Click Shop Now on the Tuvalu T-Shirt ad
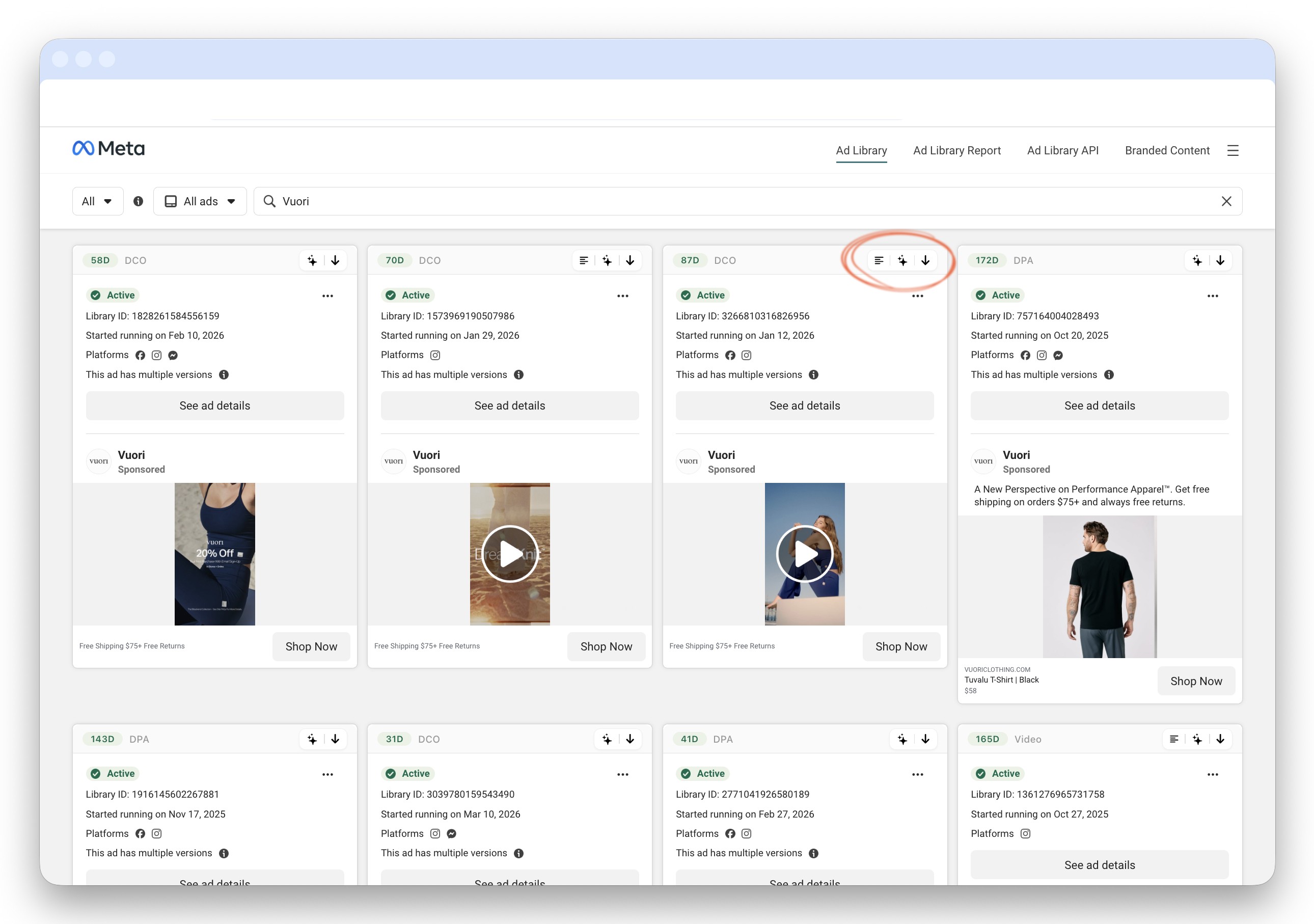 1195,681
